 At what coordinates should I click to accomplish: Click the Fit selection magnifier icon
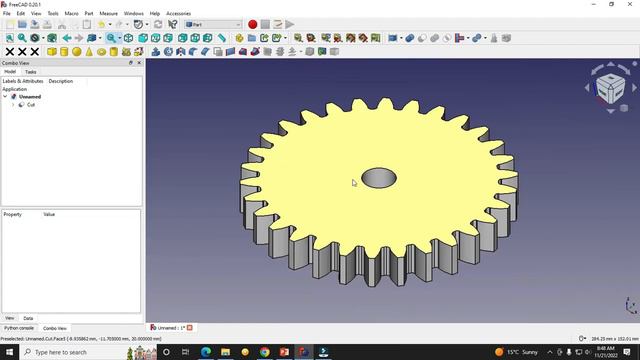(x=22, y=38)
